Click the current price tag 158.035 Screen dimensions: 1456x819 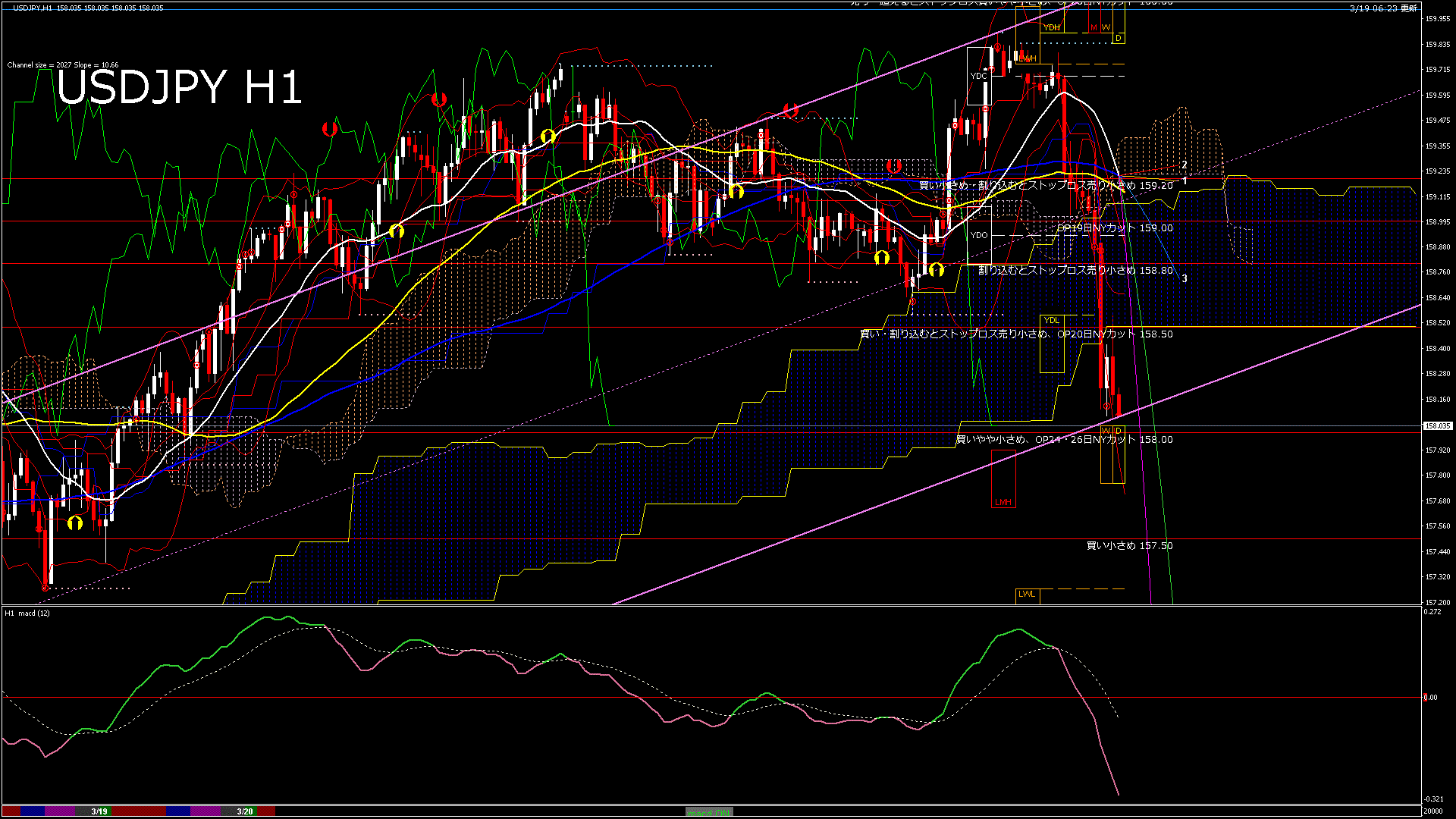[x=1437, y=426]
